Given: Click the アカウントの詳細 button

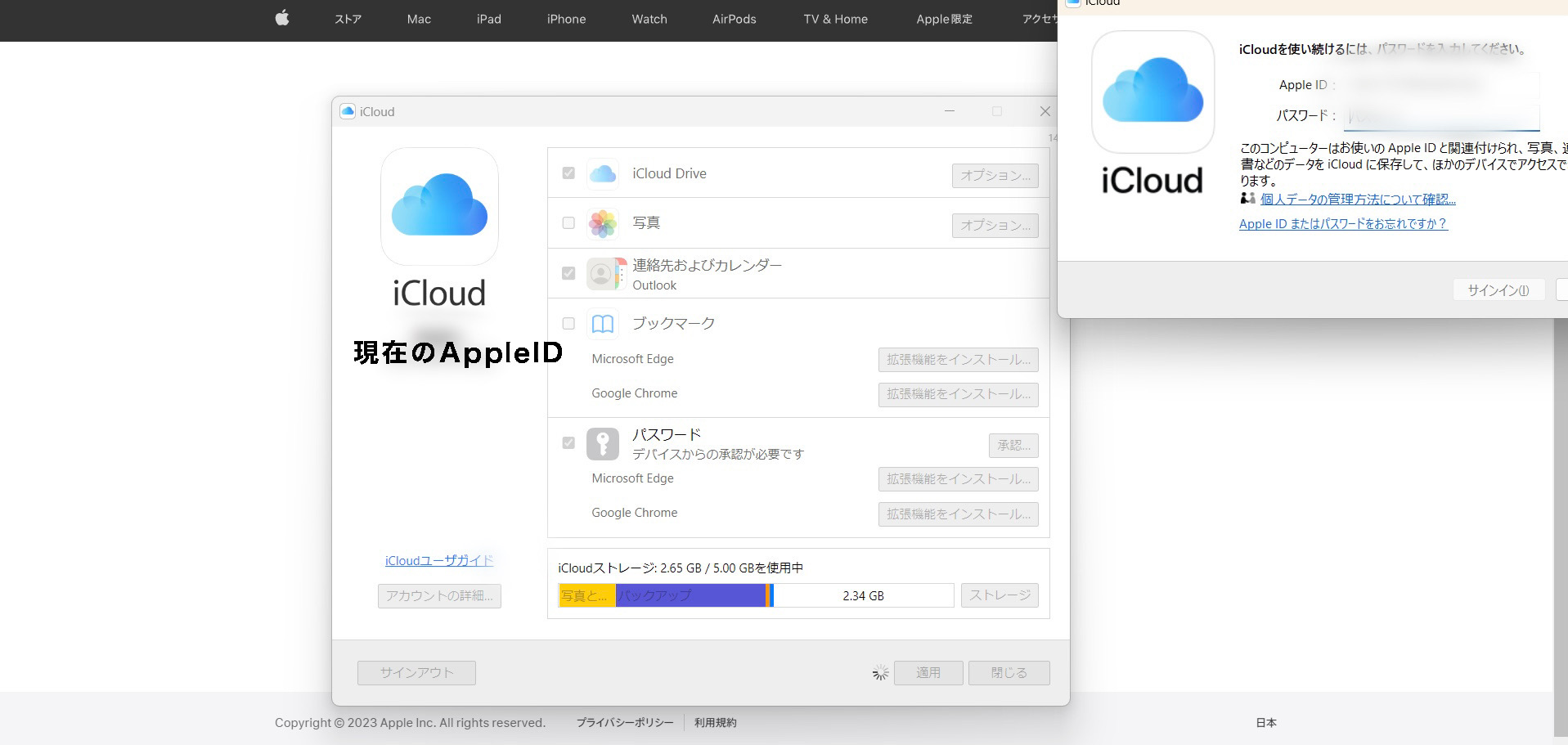Looking at the screenshot, I should tap(439, 596).
